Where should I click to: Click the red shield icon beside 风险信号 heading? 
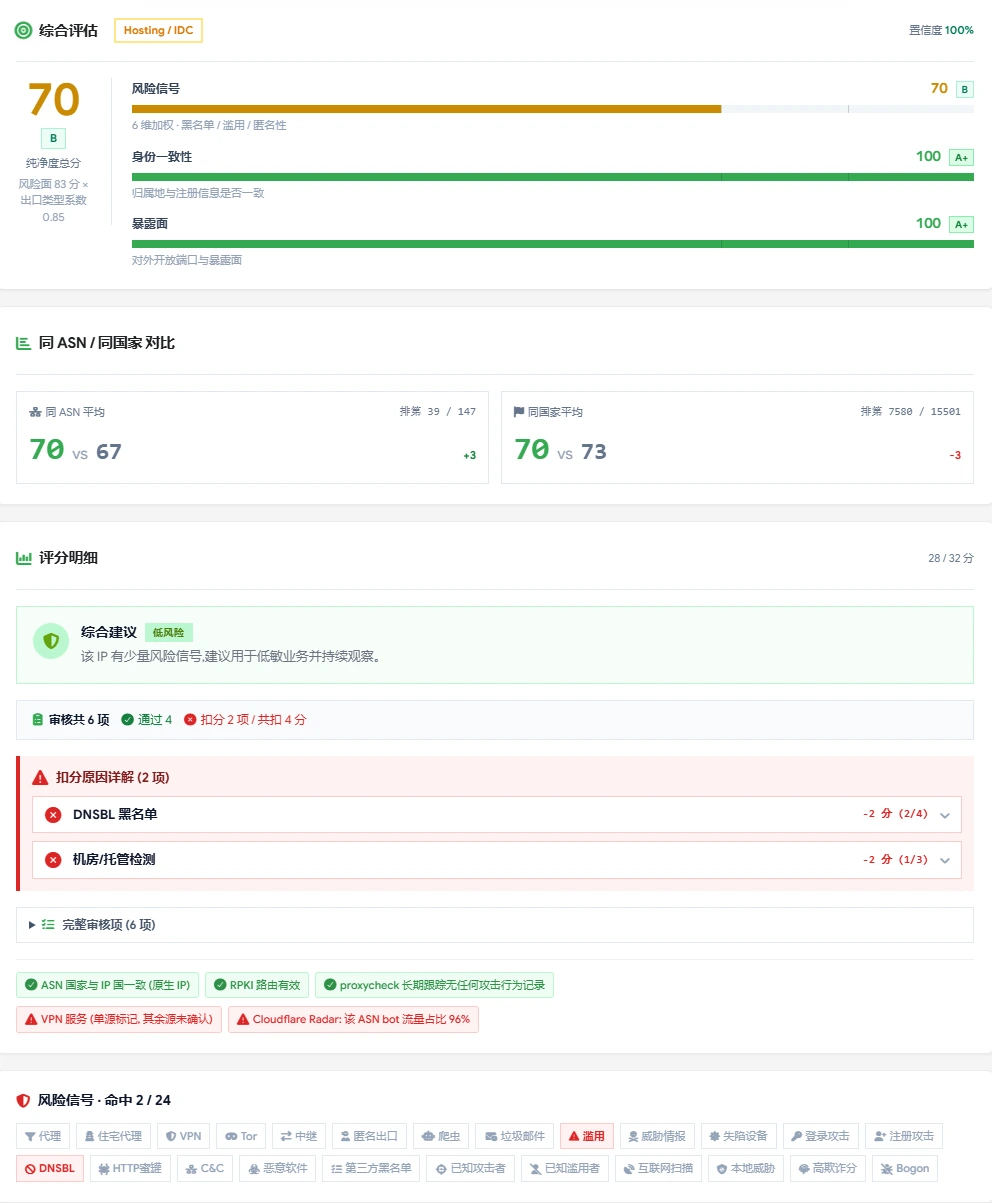coord(23,1100)
